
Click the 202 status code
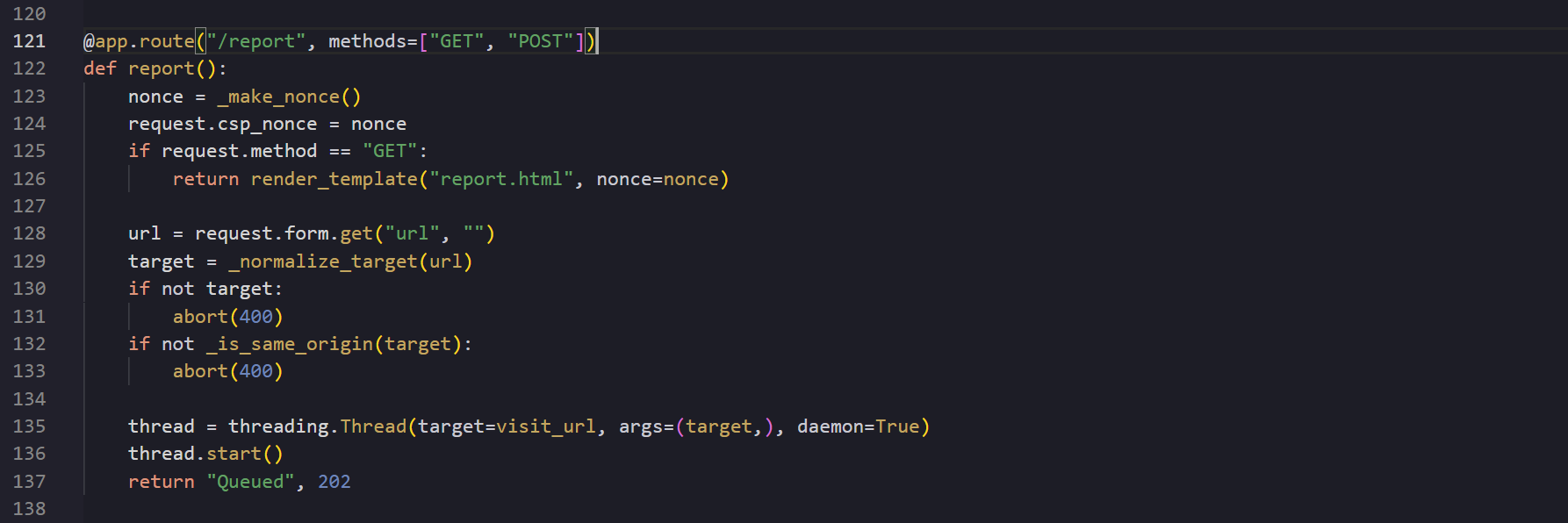(x=334, y=482)
